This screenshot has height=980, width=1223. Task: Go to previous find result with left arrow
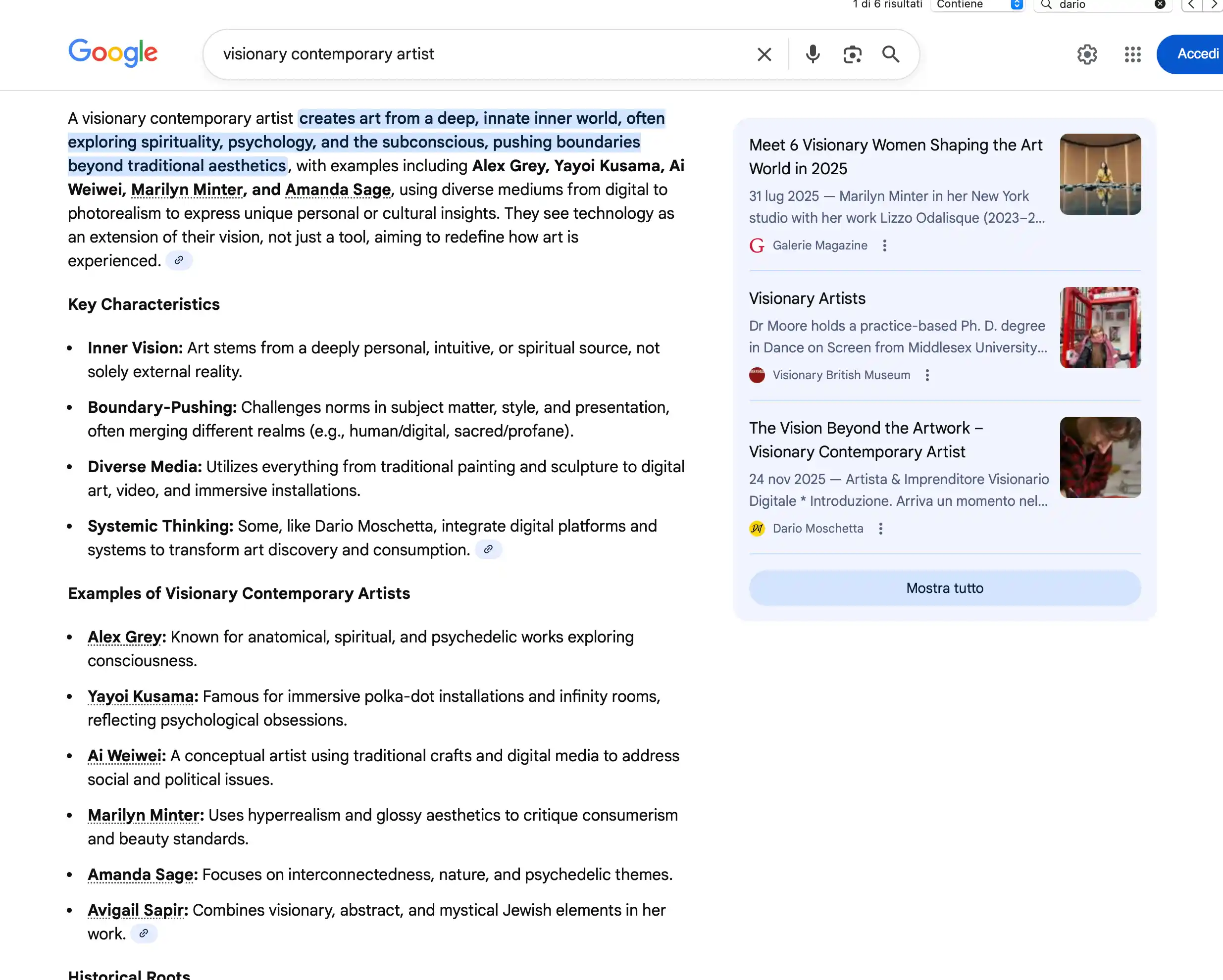coord(1190,4)
